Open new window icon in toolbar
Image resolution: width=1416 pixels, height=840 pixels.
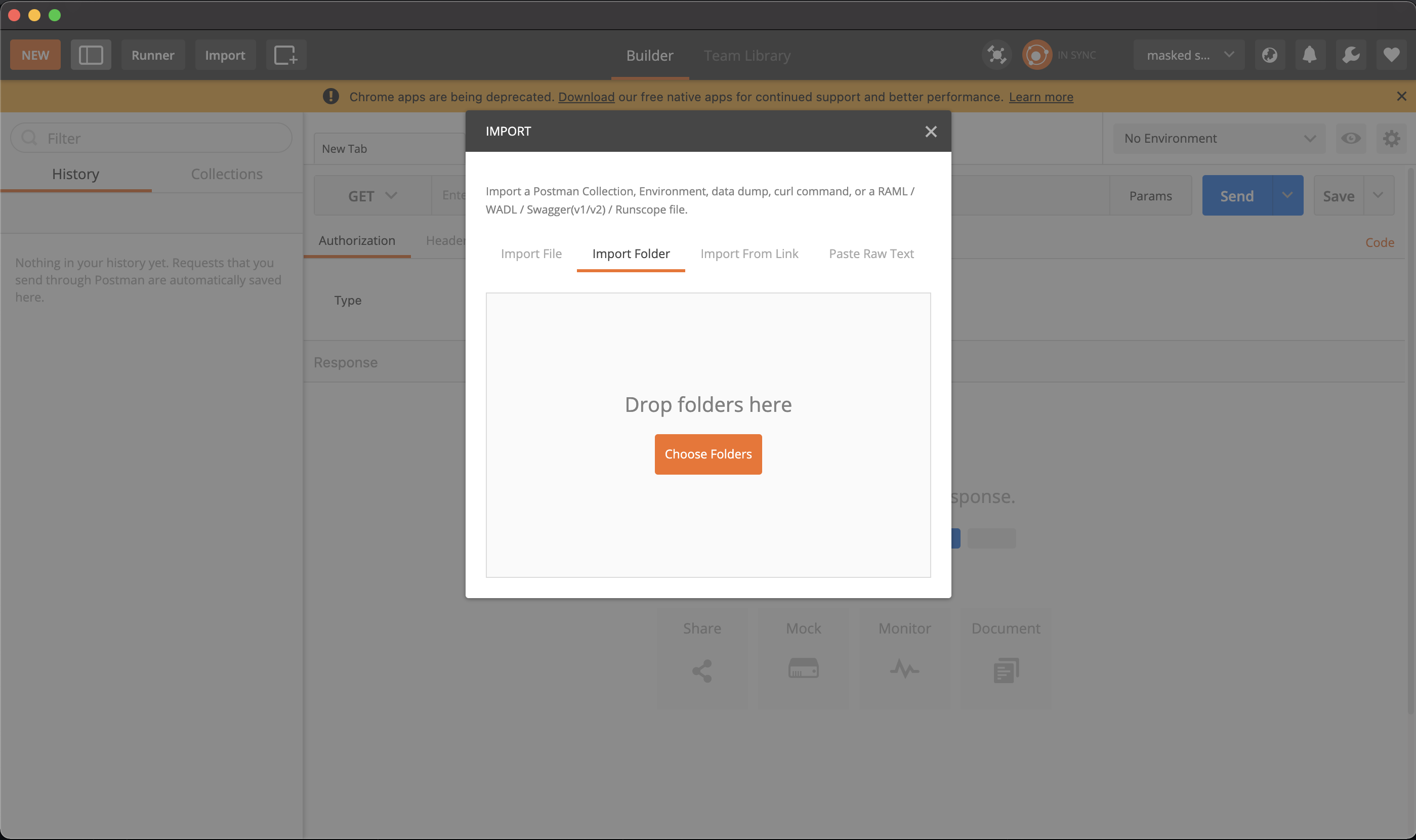pyautogui.click(x=286, y=55)
